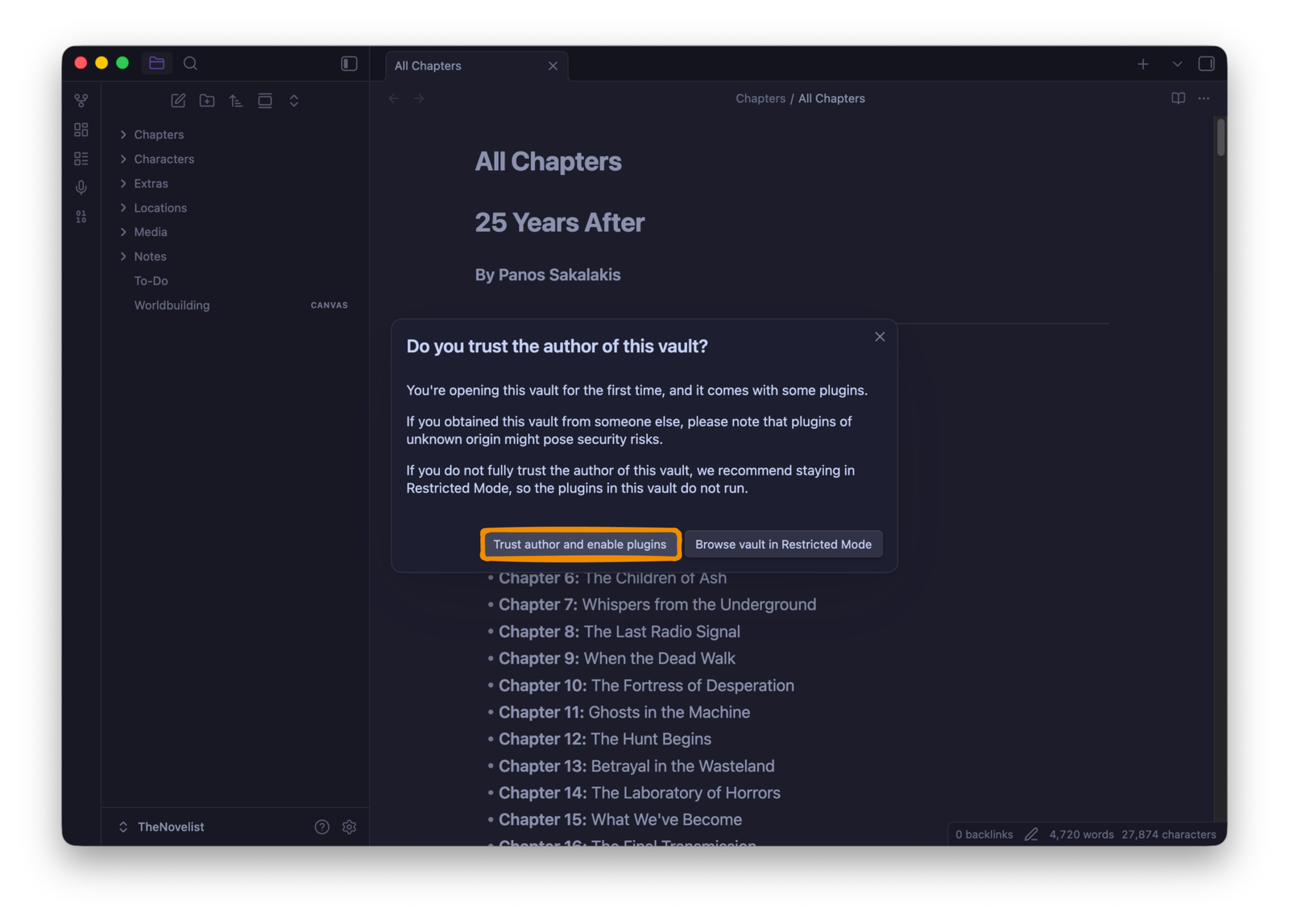The width and height of the screenshot is (1289, 924).
Task: Toggle the folder icon in title bar
Action: (156, 63)
